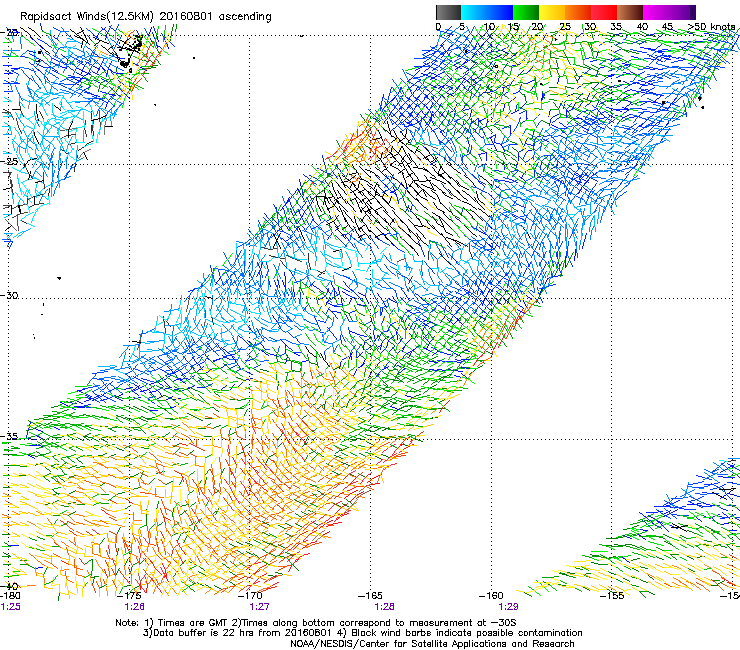This screenshot has height=650, width=740.
Task: Click the 'NOAA/NESDIS/Center for Satellite Applications' credit
Action: click(432, 644)
